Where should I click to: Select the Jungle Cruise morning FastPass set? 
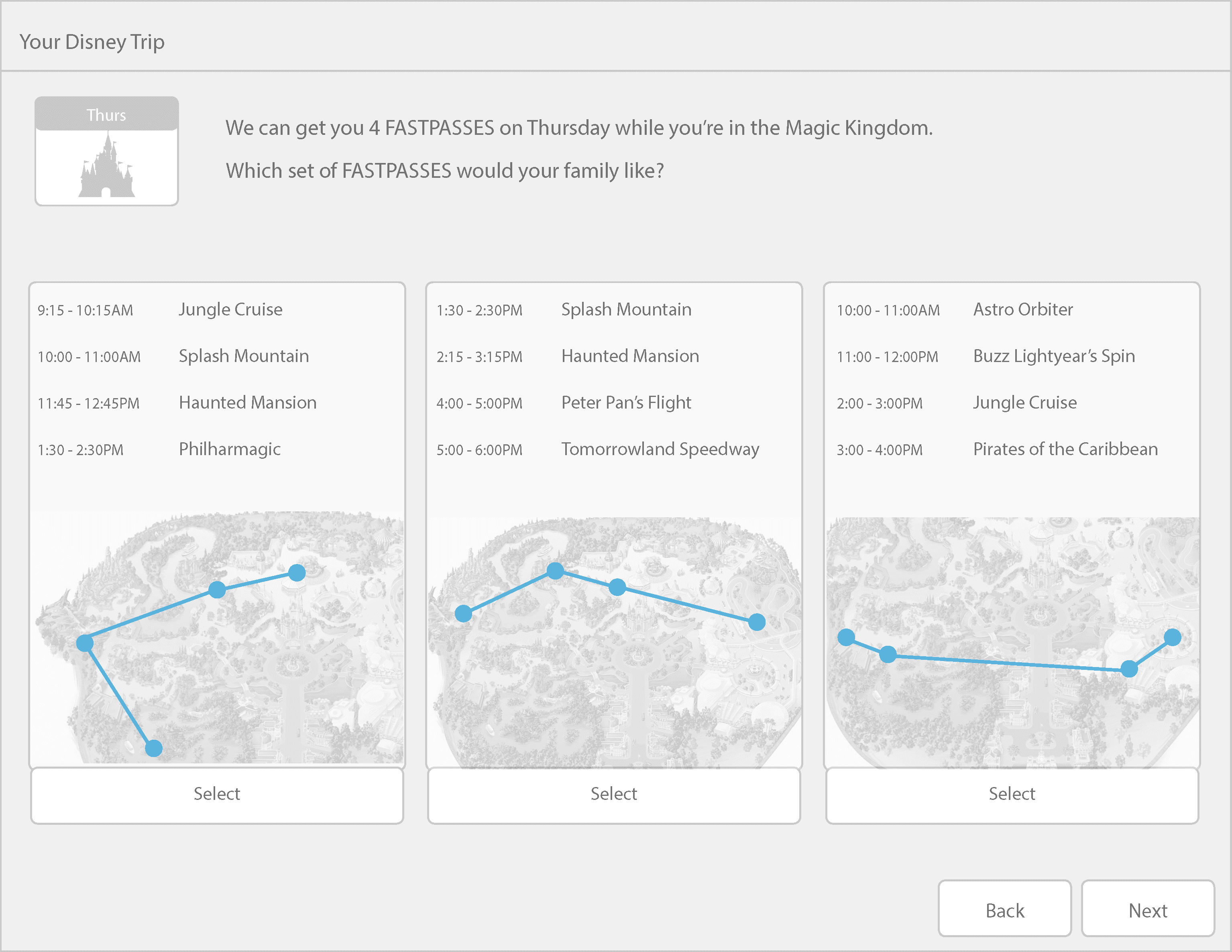[217, 794]
